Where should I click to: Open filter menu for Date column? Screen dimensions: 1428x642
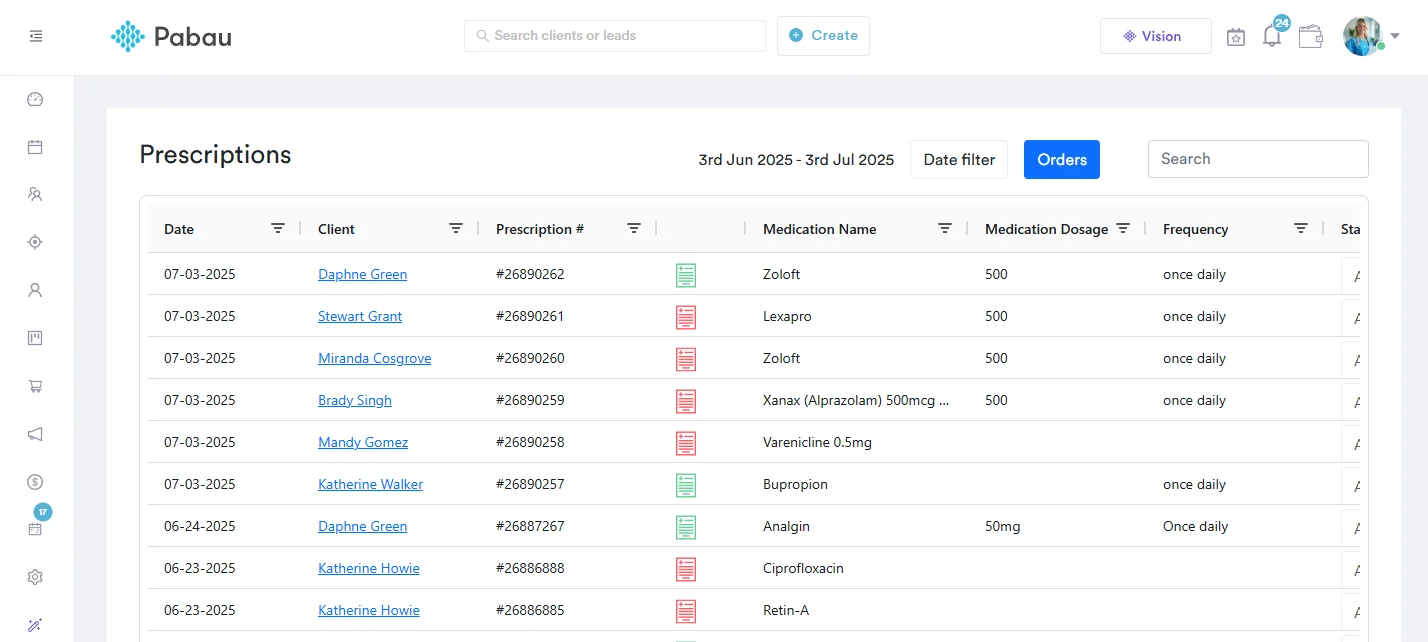[x=278, y=229]
